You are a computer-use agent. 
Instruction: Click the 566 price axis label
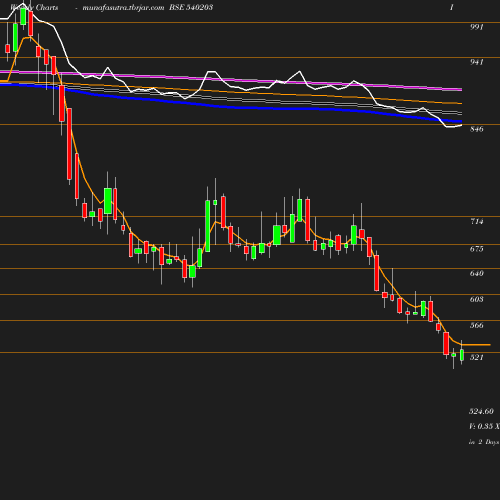pos(476,325)
